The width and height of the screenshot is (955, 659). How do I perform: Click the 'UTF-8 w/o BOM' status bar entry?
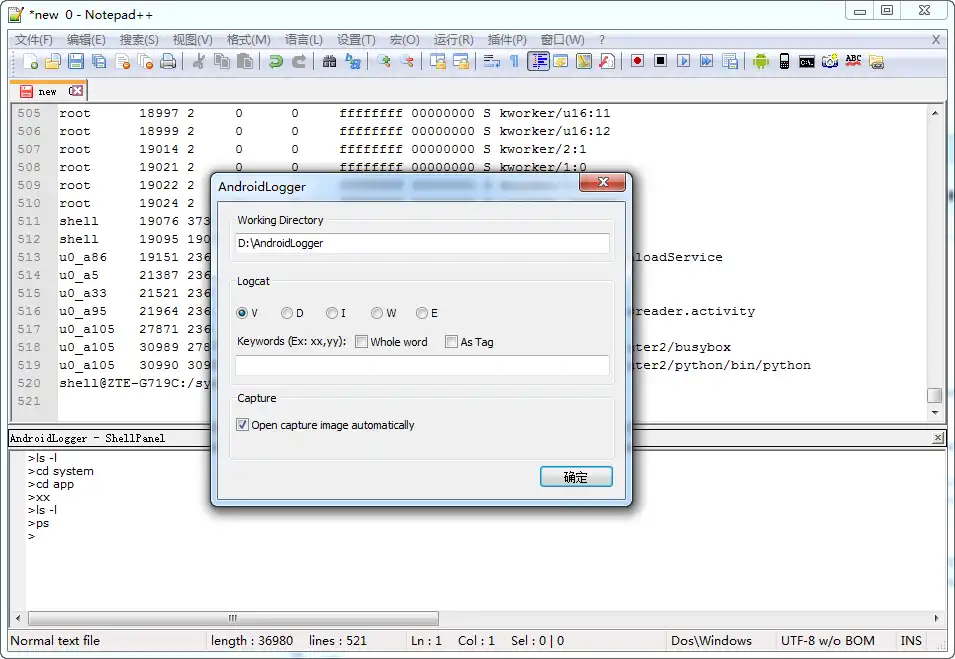(827, 641)
